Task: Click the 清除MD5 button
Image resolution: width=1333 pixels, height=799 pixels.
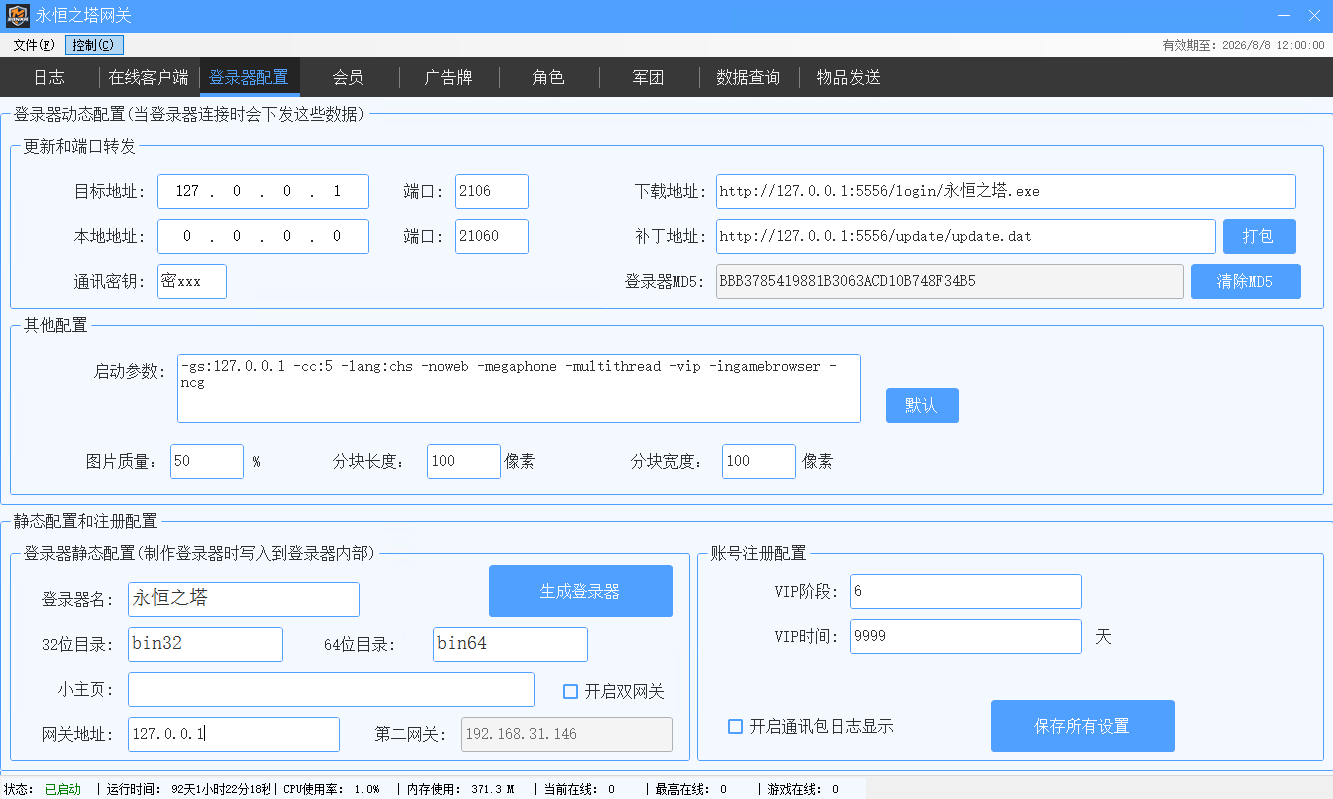Action: 1245,282
